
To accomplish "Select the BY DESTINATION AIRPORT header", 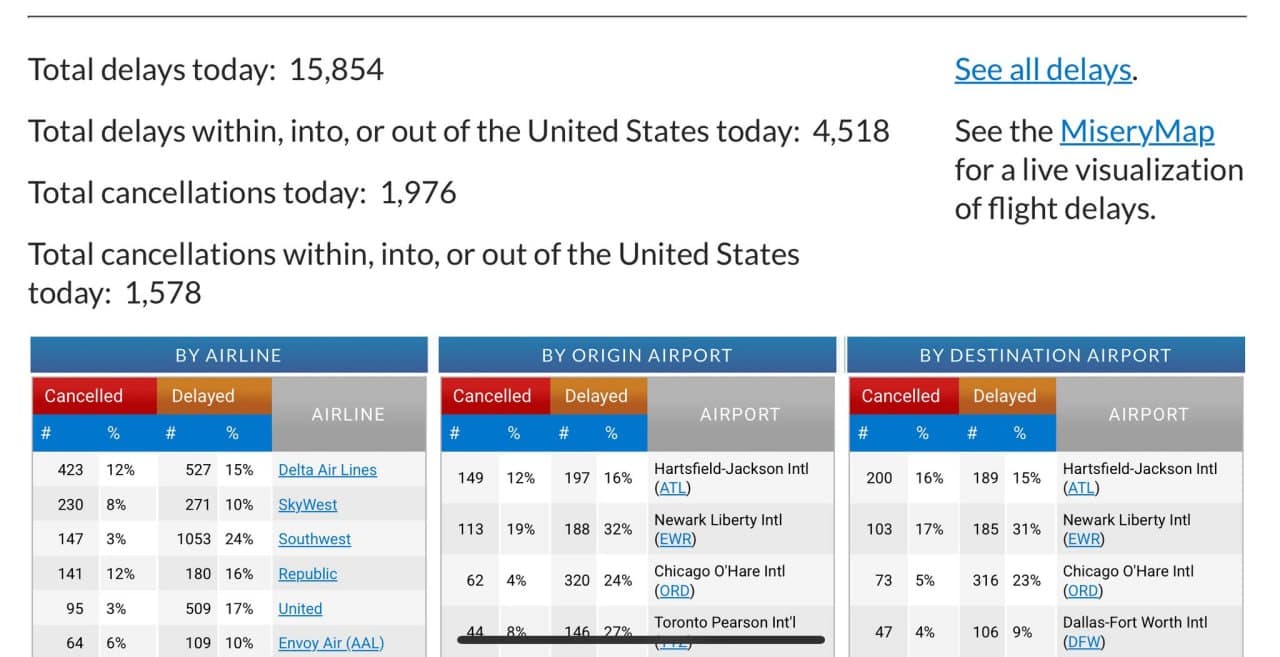I will tap(1046, 354).
